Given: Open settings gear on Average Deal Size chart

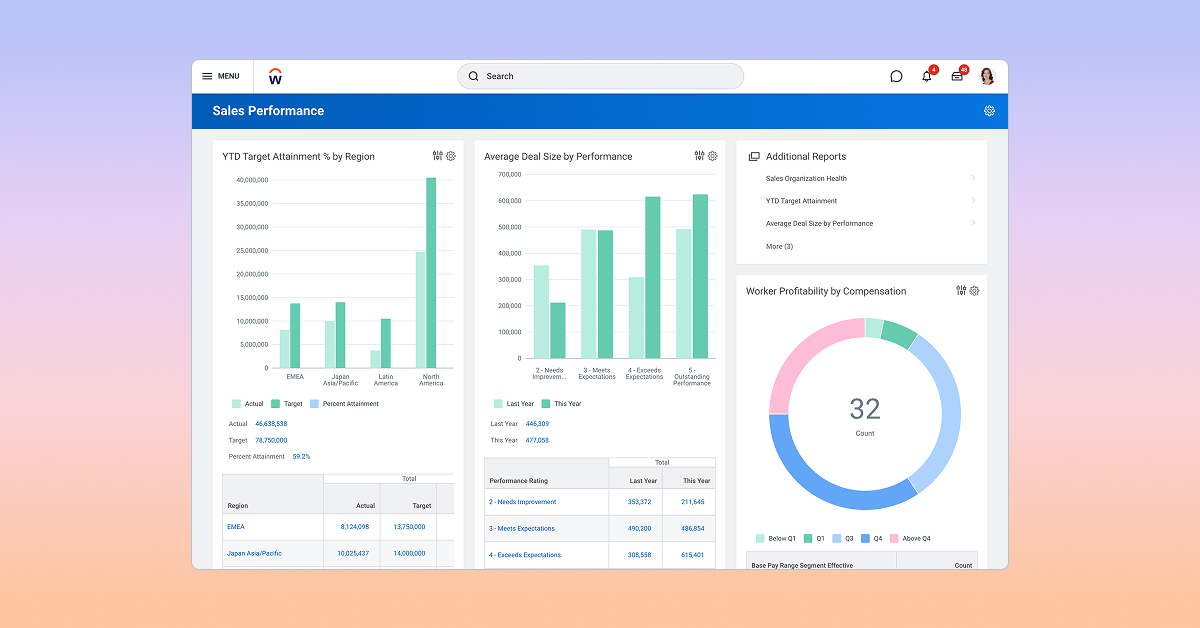Looking at the screenshot, I should [713, 156].
